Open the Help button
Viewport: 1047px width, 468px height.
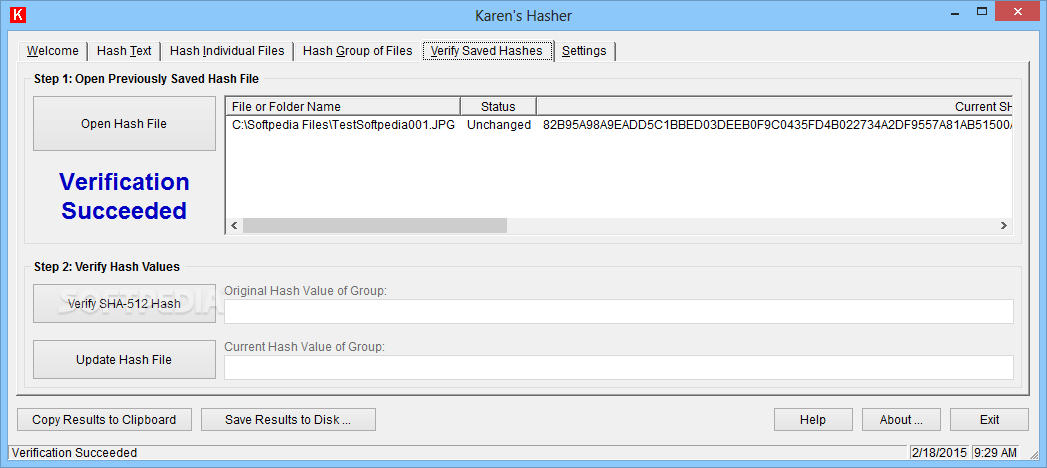[x=813, y=420]
